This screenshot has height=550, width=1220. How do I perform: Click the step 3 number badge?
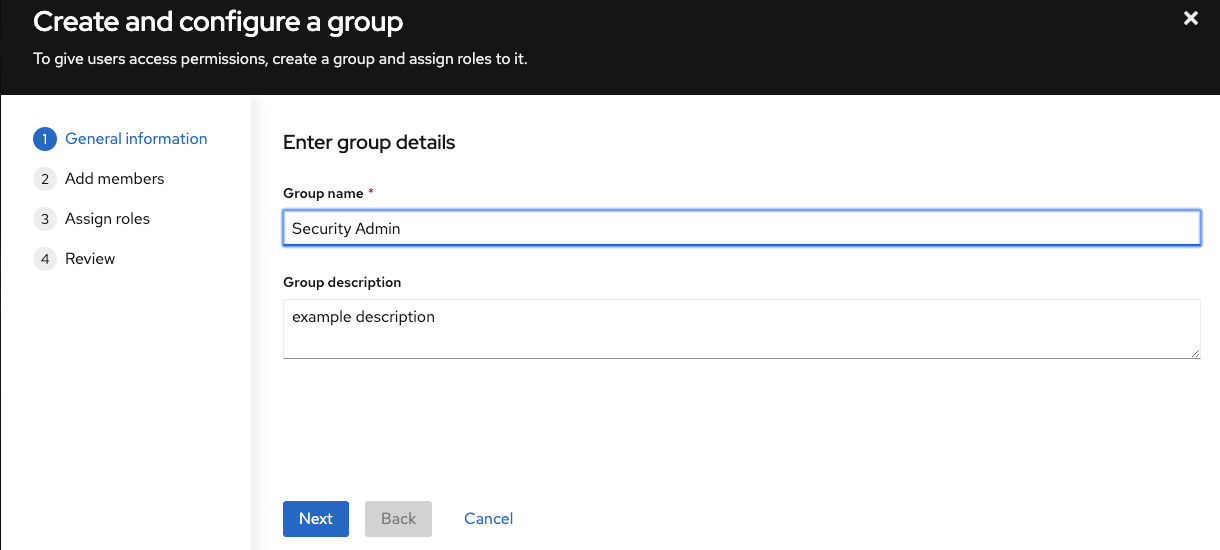tap(44, 219)
